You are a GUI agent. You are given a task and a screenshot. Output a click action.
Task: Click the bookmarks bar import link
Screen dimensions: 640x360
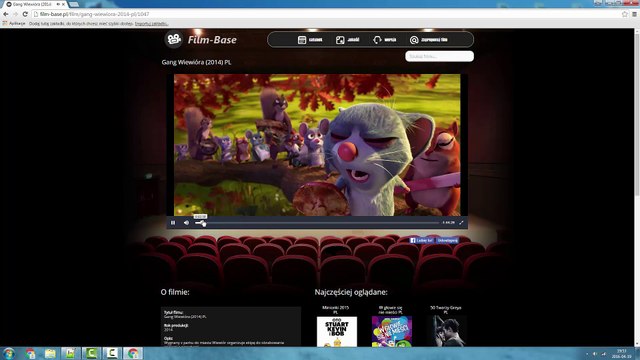click(x=151, y=24)
